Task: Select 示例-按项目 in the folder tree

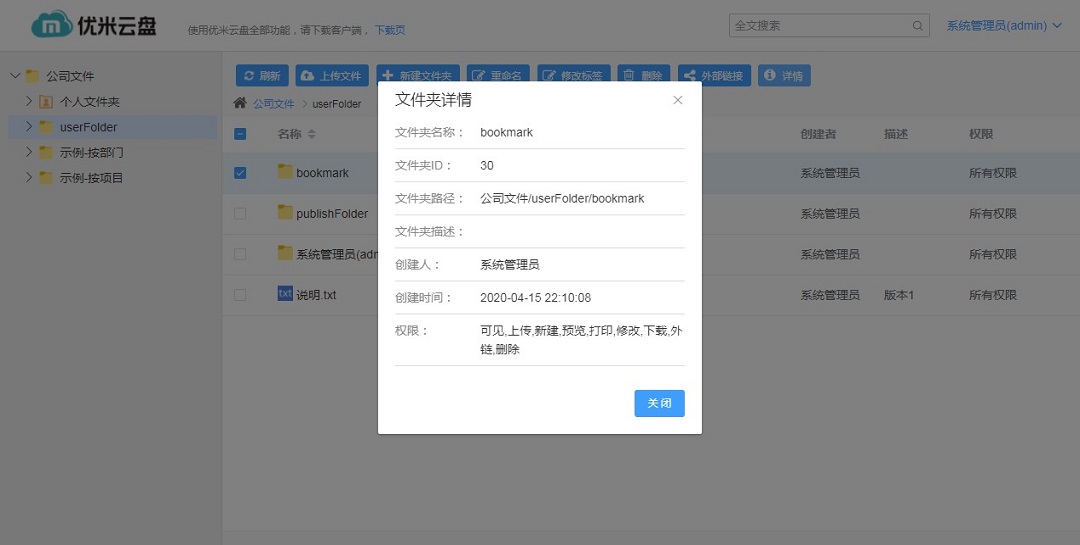Action: coord(92,178)
